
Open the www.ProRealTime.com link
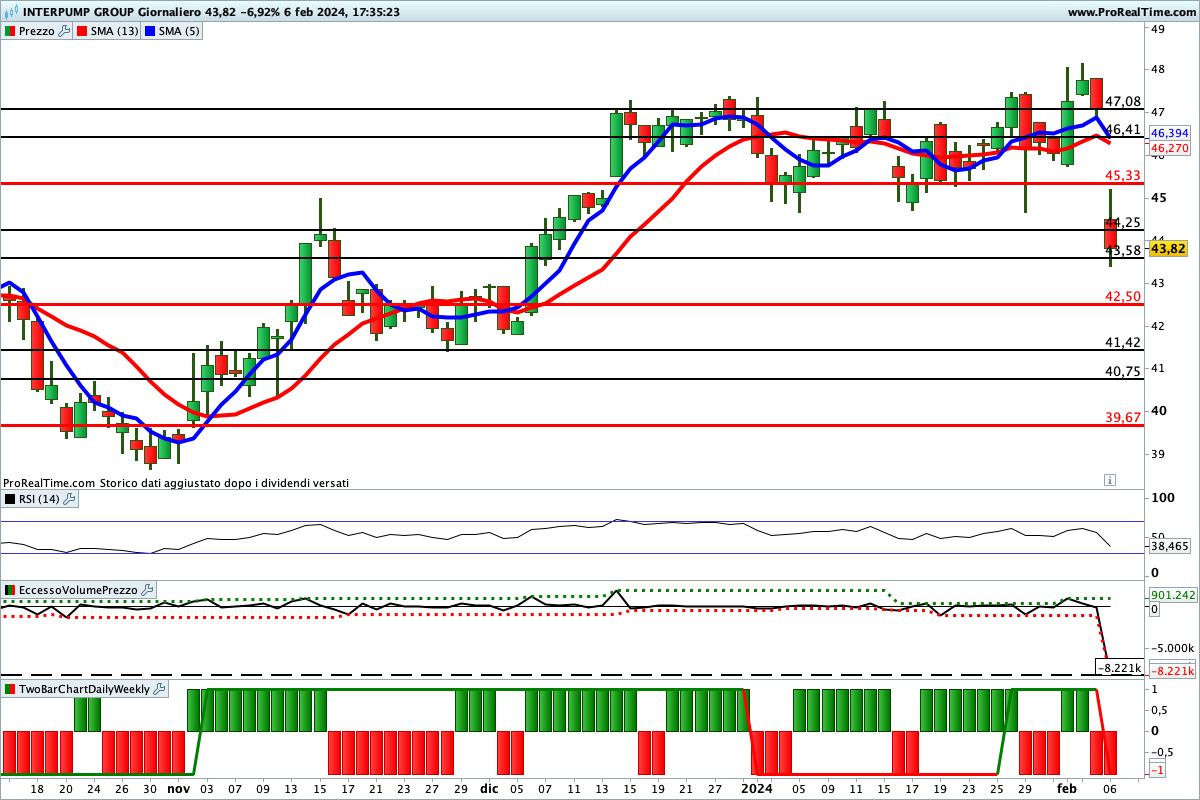click(x=1130, y=12)
